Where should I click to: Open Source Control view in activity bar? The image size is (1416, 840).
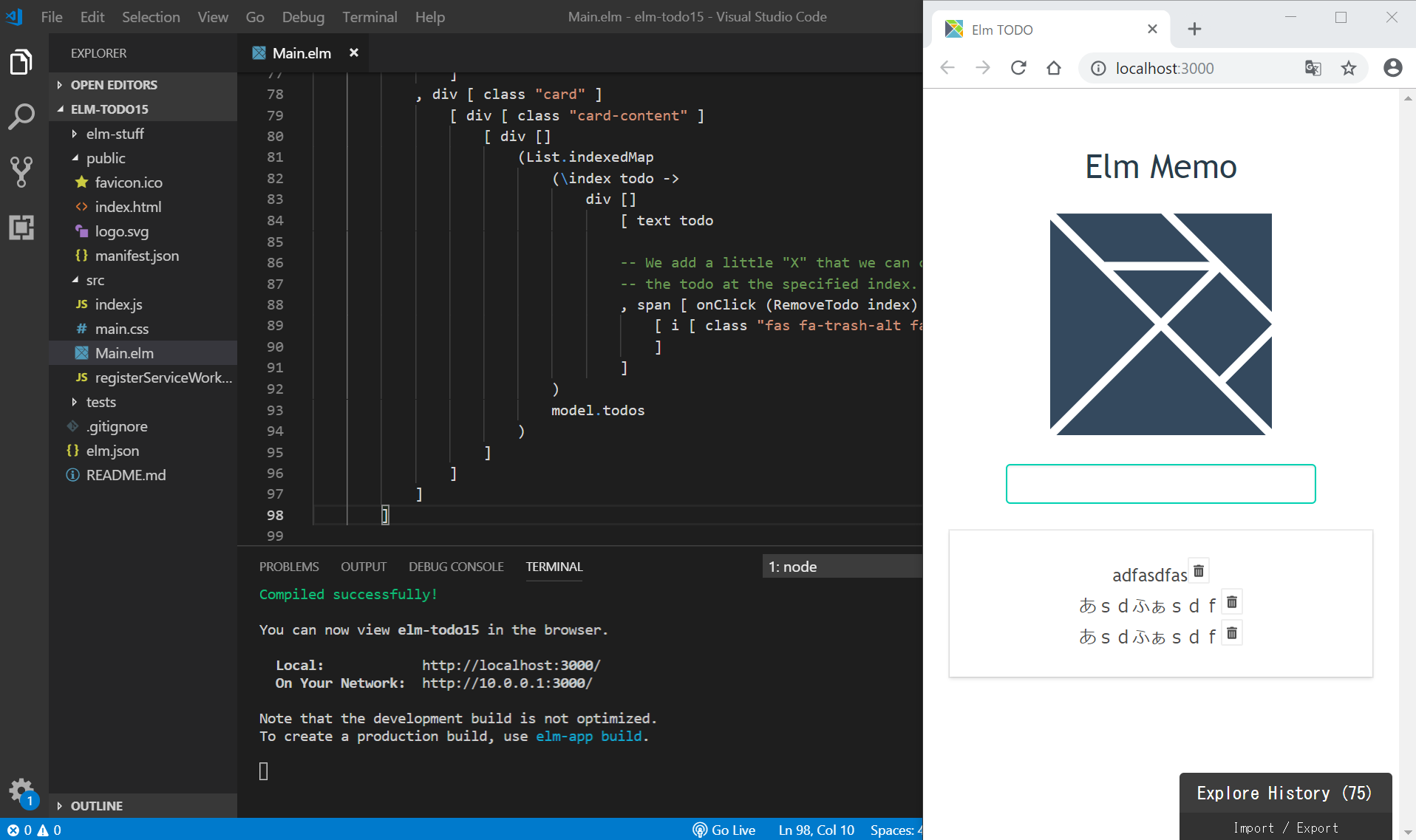tap(21, 171)
